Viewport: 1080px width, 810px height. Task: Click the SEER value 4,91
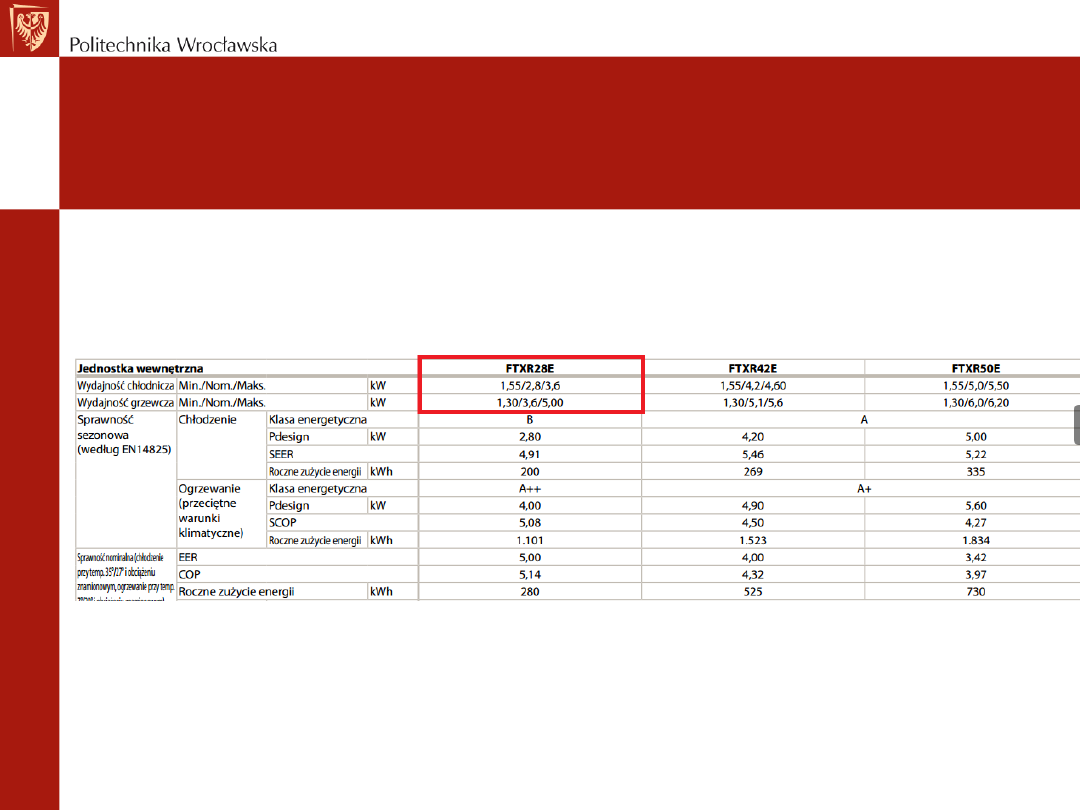tap(530, 454)
